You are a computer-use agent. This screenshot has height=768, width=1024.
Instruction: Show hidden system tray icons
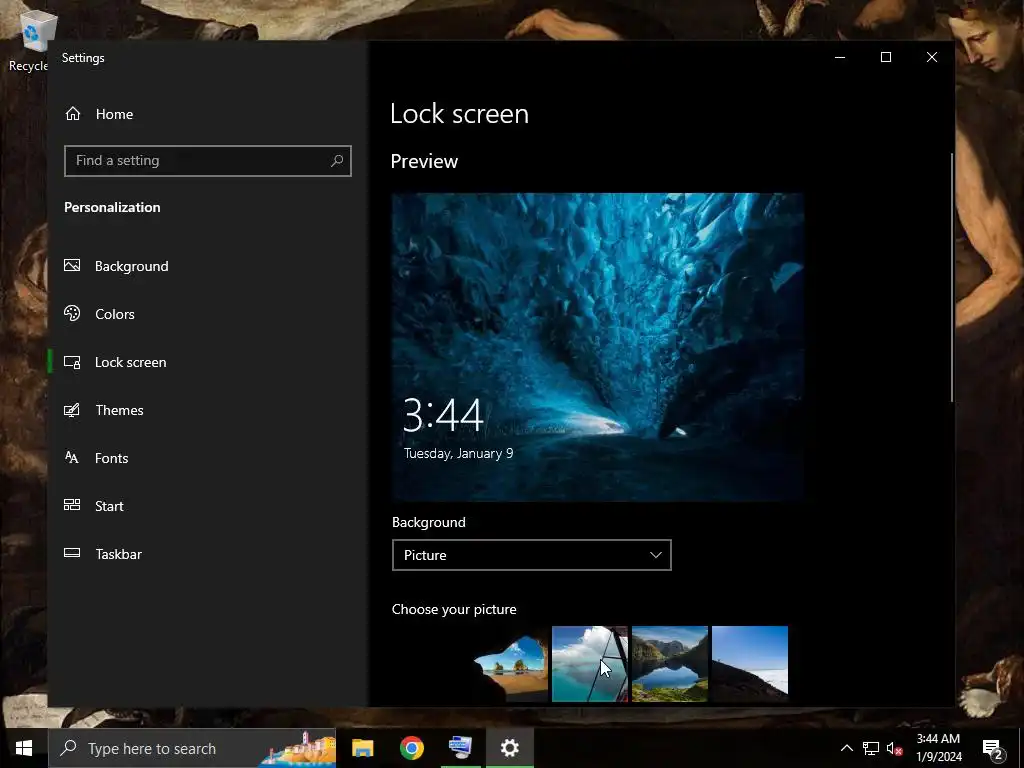[846, 748]
